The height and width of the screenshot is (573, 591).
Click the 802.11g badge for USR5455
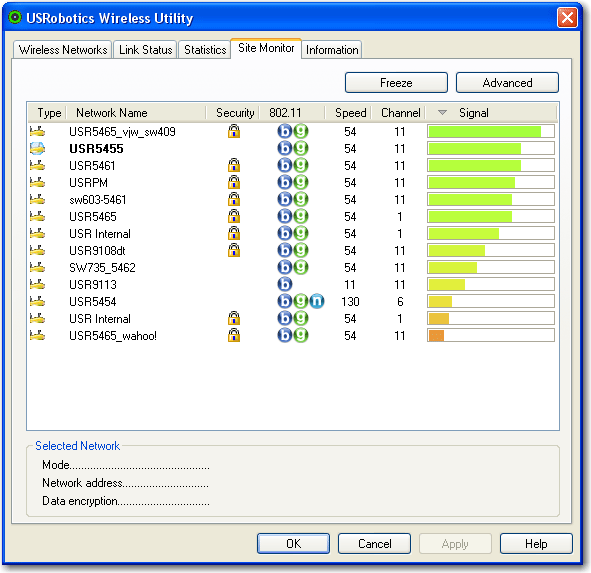pyautogui.click(x=301, y=149)
